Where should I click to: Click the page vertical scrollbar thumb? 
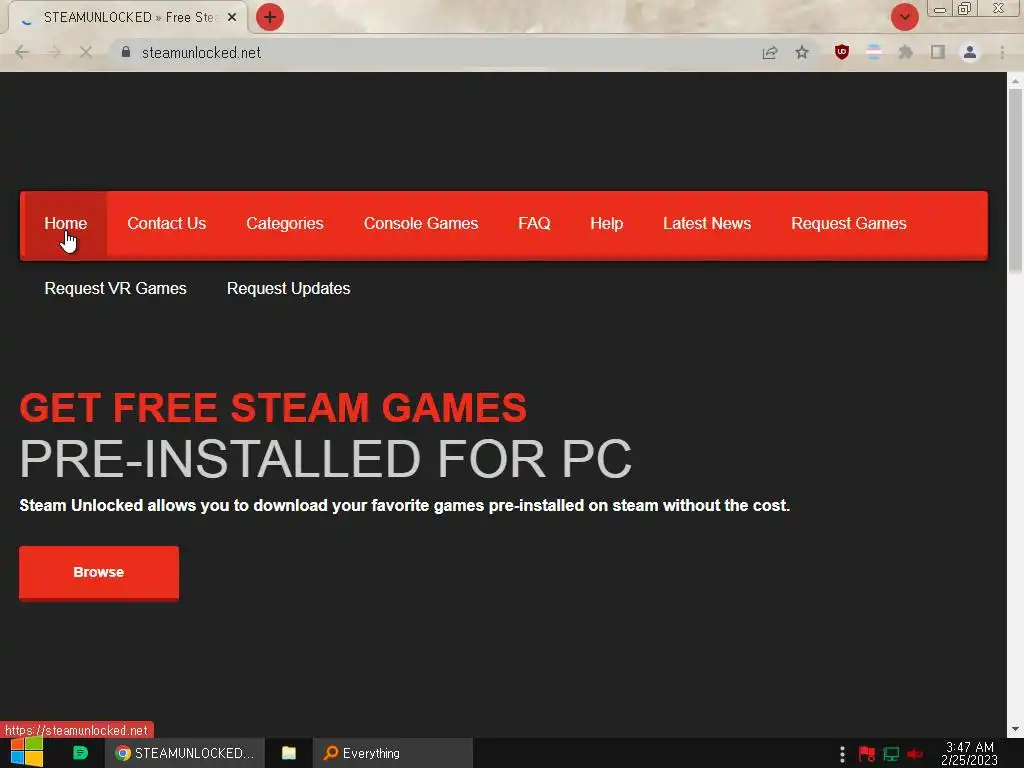coord(1015,181)
